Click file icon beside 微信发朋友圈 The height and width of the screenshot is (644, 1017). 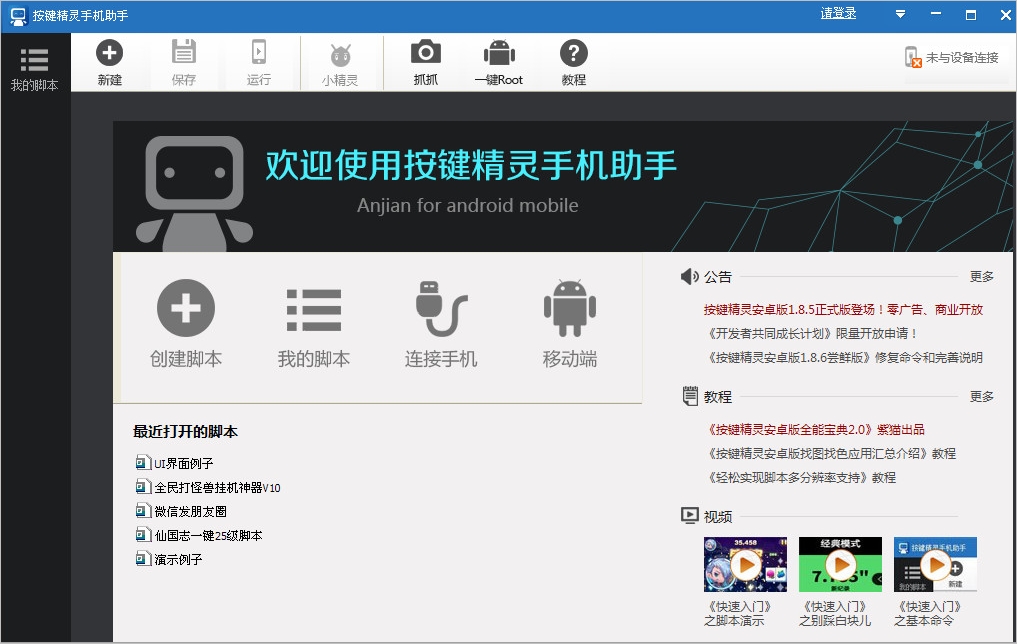(x=143, y=510)
